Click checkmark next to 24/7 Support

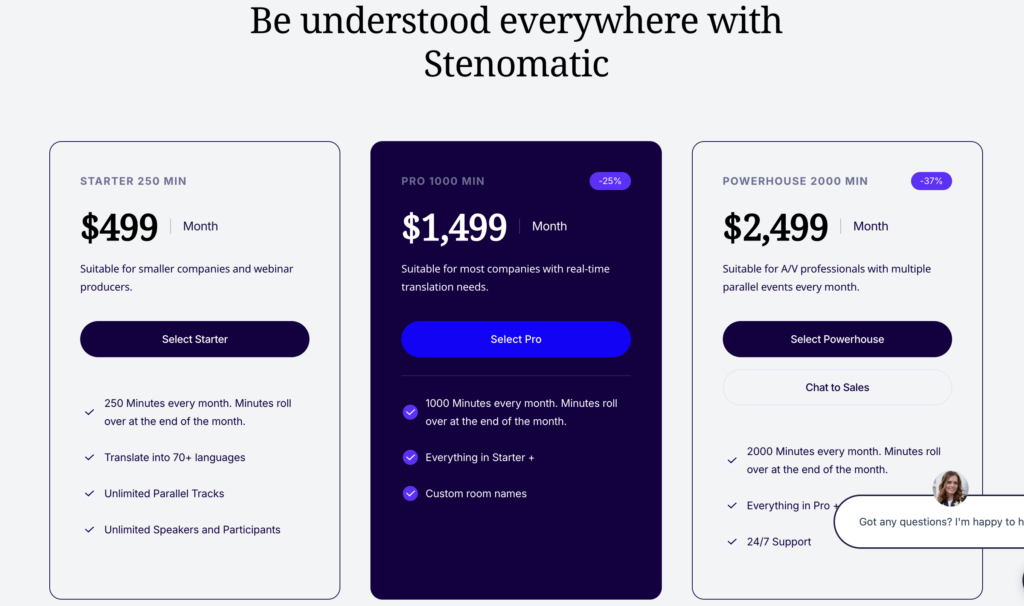[x=732, y=542]
